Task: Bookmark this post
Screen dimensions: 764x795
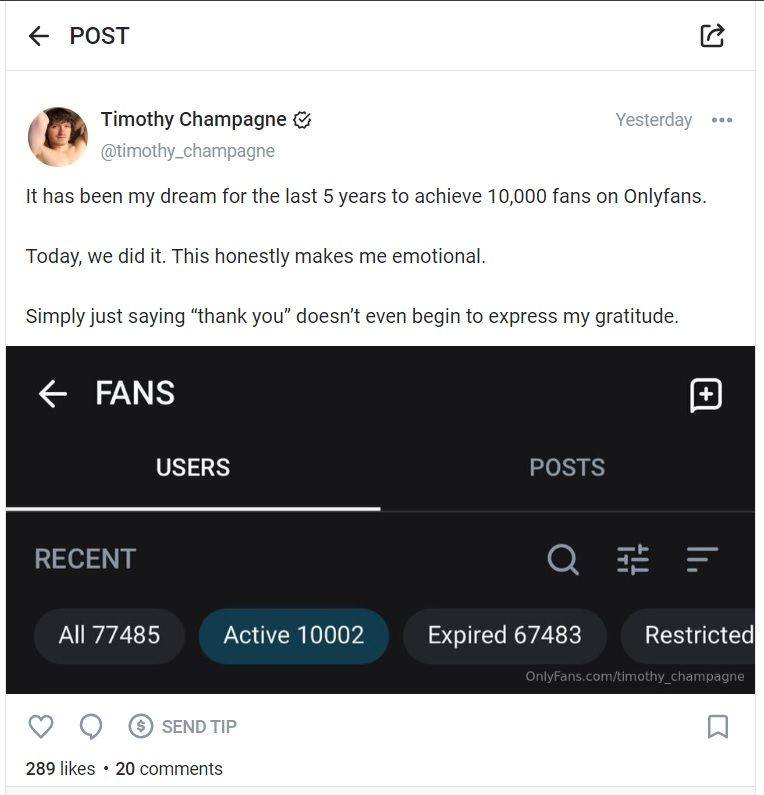Action: [717, 727]
